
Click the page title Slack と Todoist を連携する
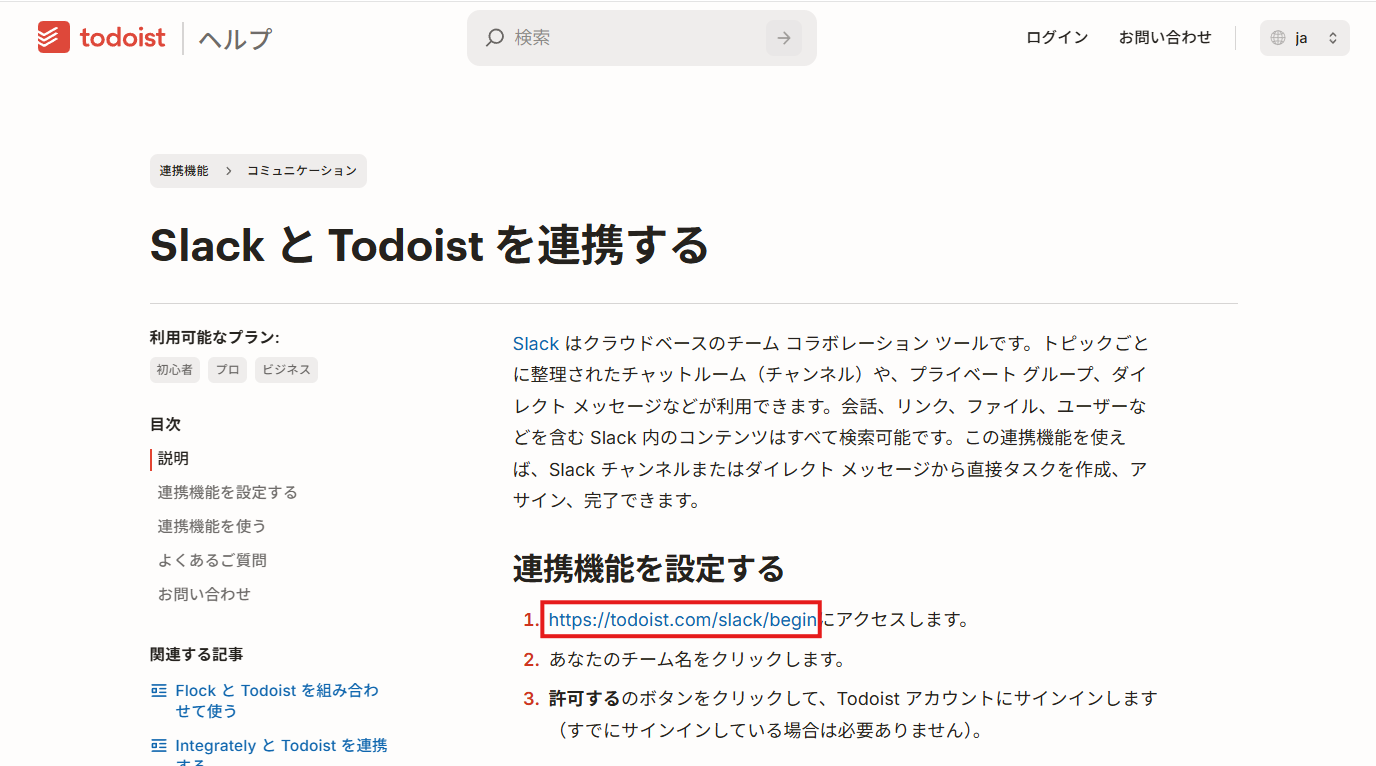pyautogui.click(x=429, y=245)
